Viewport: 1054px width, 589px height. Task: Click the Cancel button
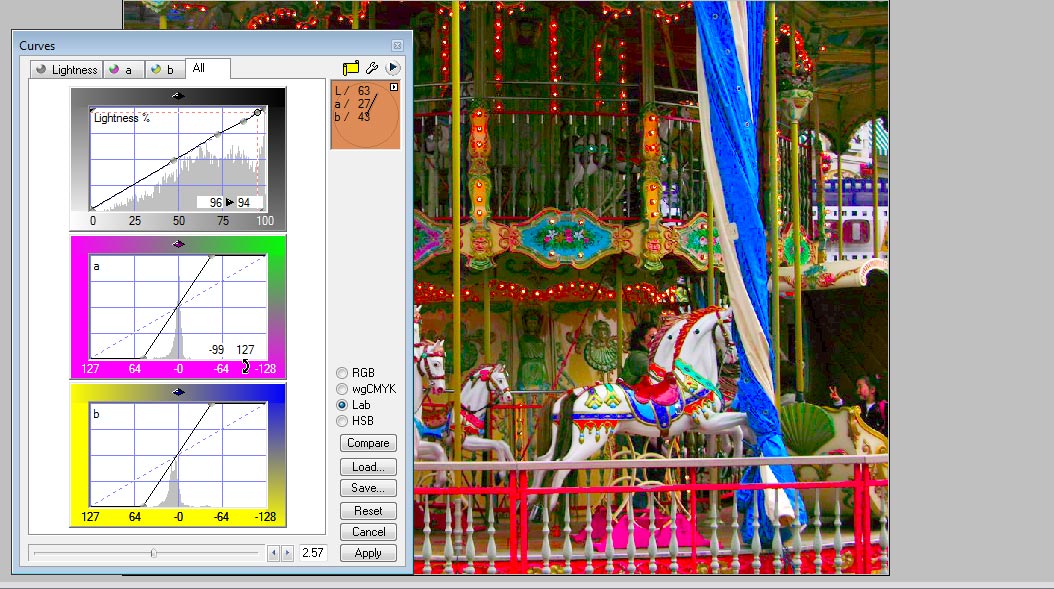click(x=368, y=532)
